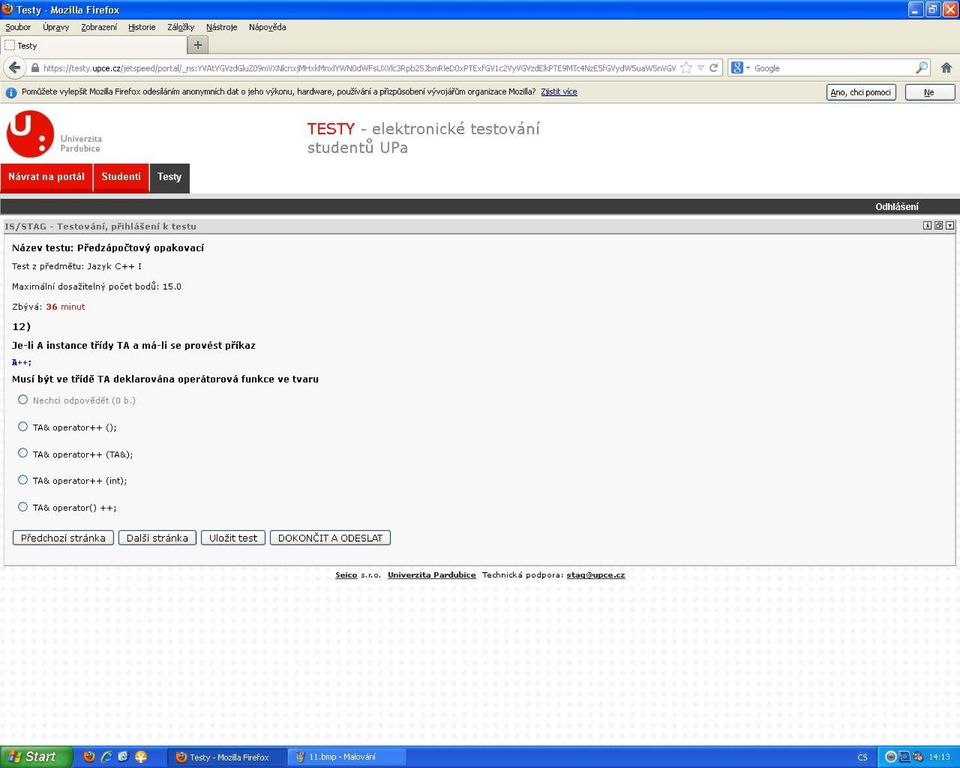
Task: Open the Záložky menu
Action: point(181,27)
